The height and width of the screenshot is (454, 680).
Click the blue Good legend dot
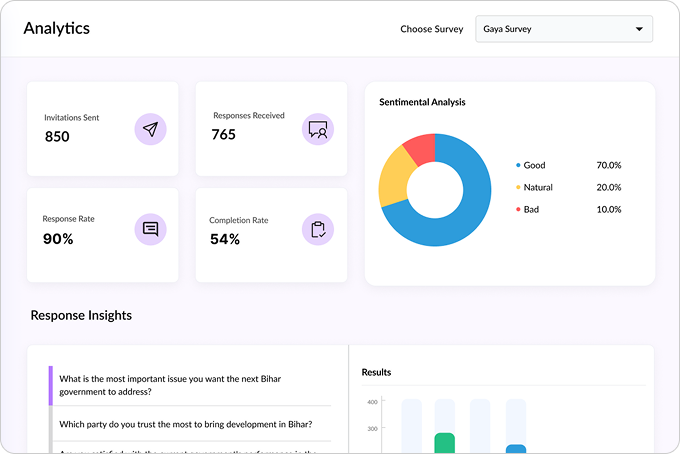518,165
